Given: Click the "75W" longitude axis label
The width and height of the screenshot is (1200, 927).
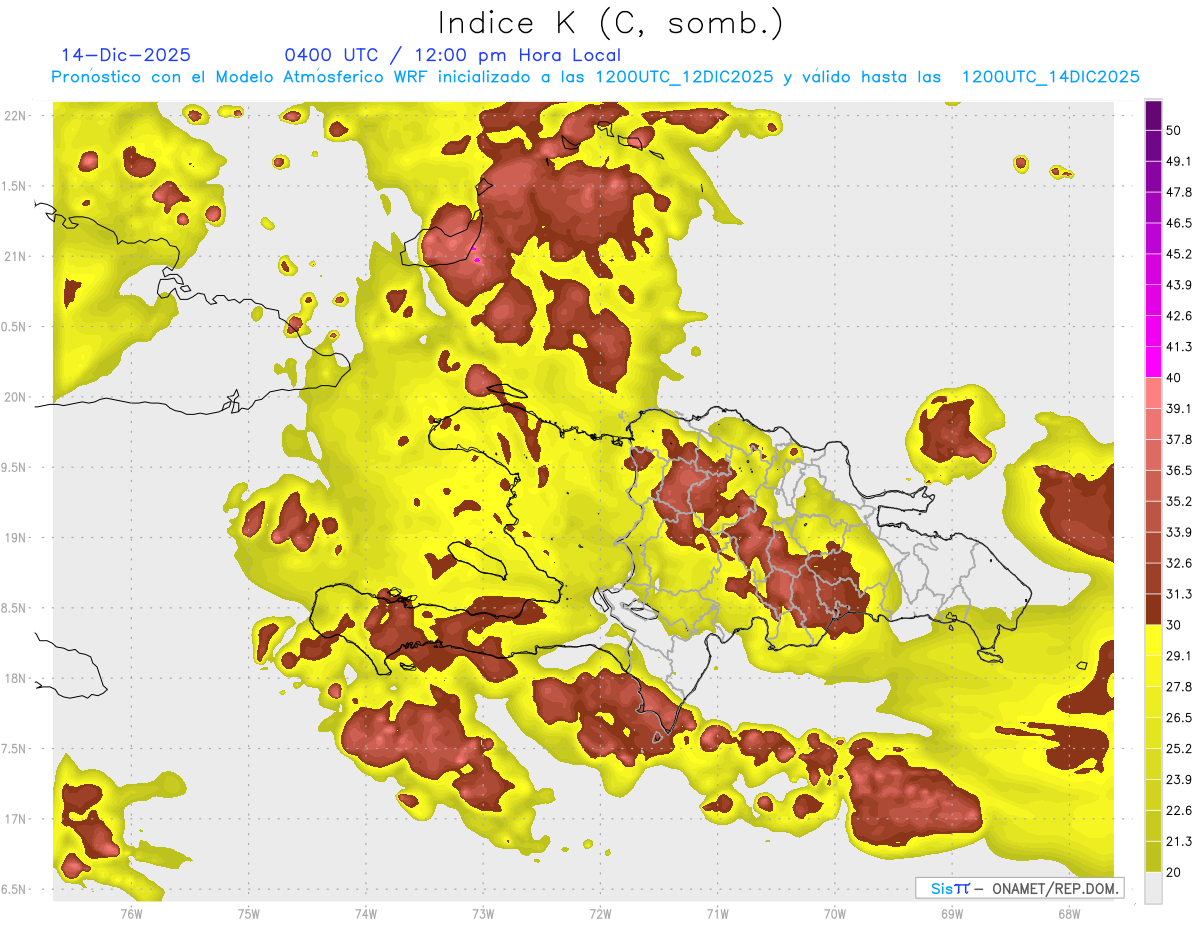Looking at the screenshot, I should [x=248, y=913].
